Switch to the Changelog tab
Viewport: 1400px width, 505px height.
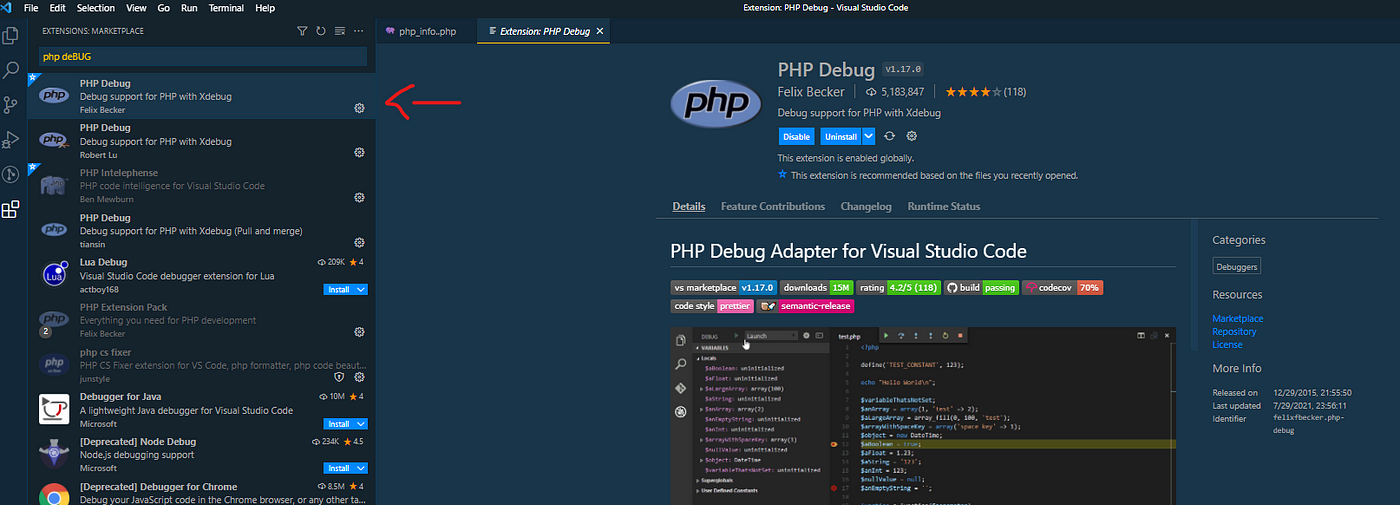pos(866,206)
